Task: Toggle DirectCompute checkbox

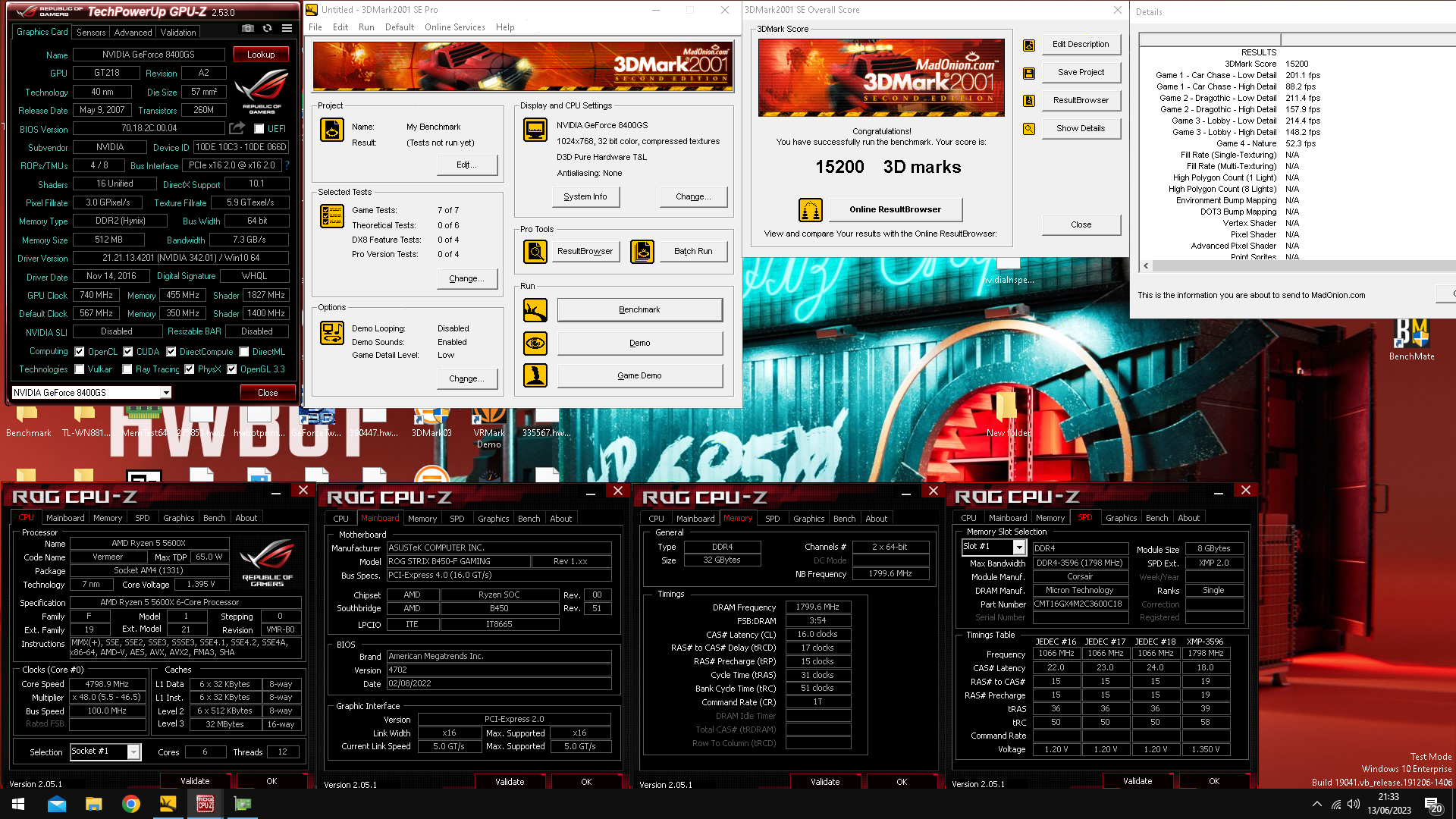Action: [x=171, y=351]
